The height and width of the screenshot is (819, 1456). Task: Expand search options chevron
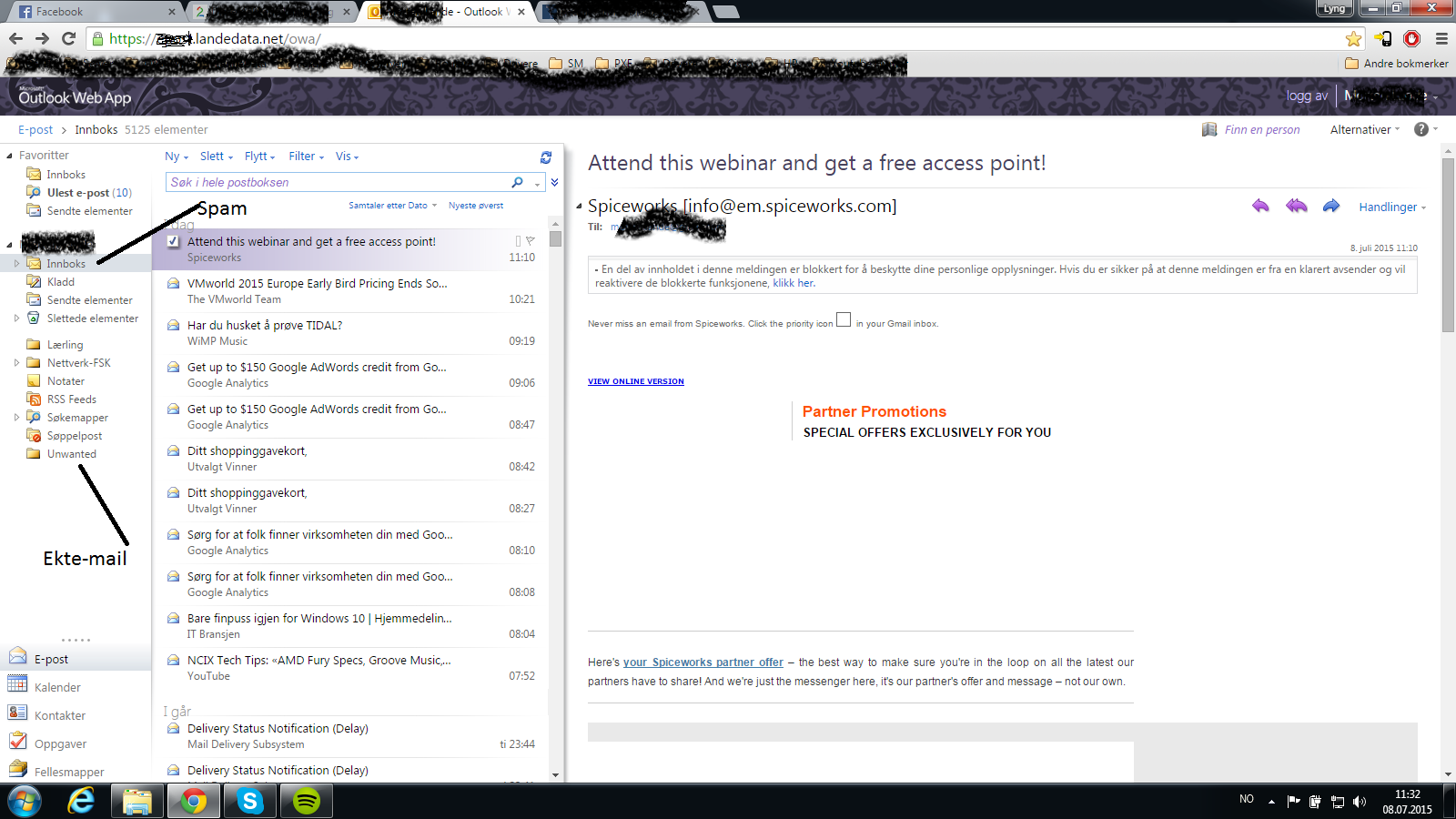coord(554,182)
